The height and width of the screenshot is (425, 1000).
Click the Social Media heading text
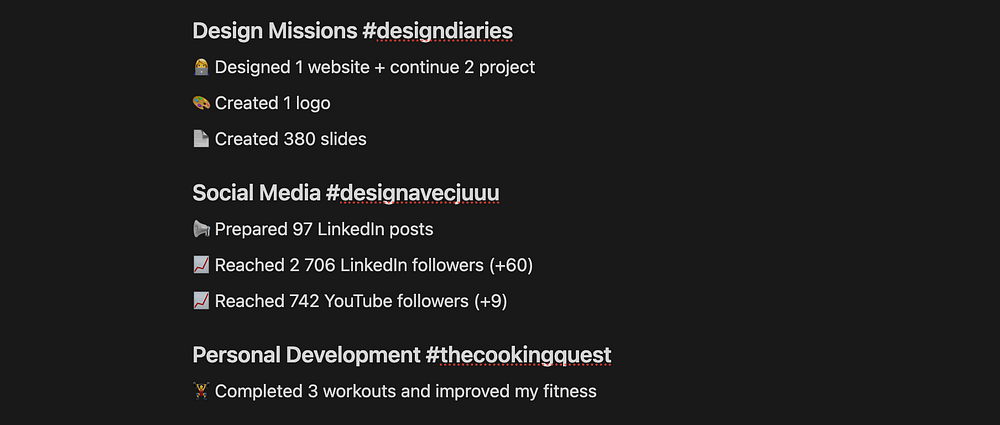(256, 192)
